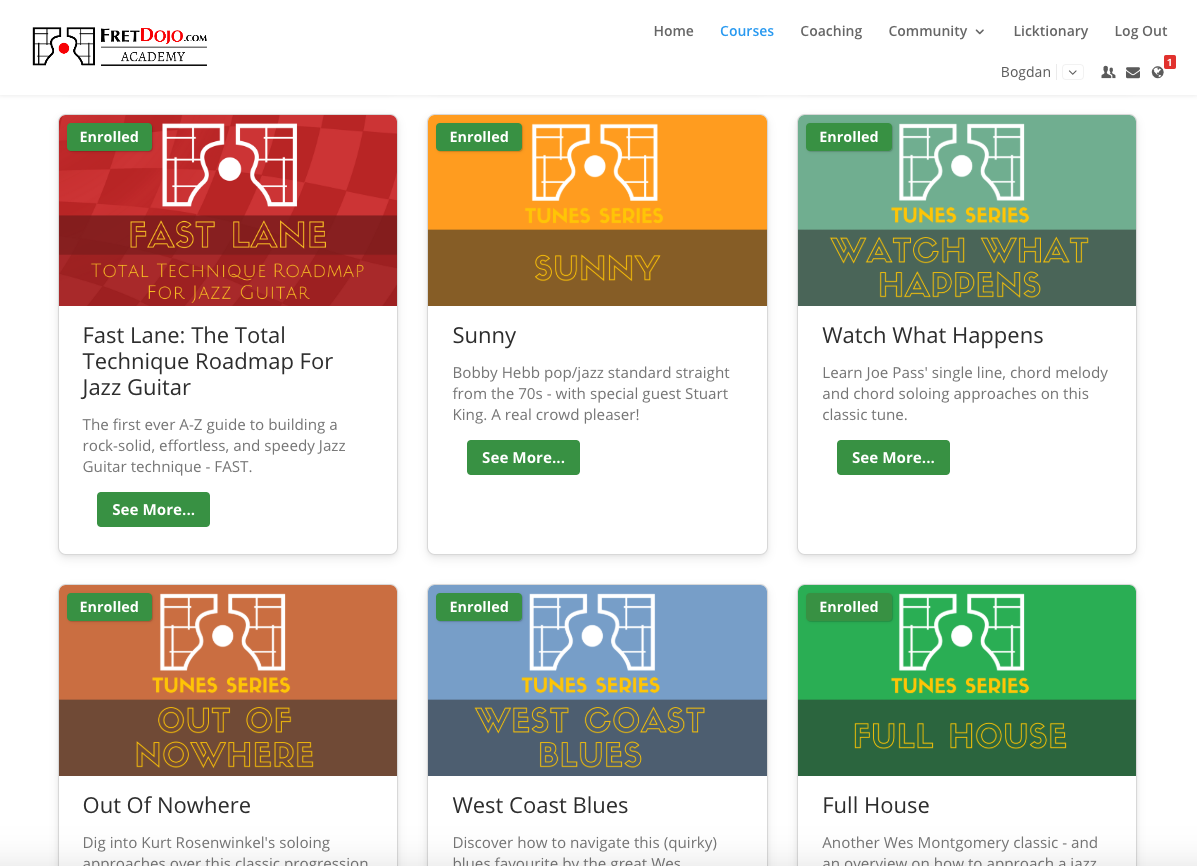This screenshot has width=1197, height=866.
Task: Open the messages envelope icon
Action: [x=1133, y=73]
